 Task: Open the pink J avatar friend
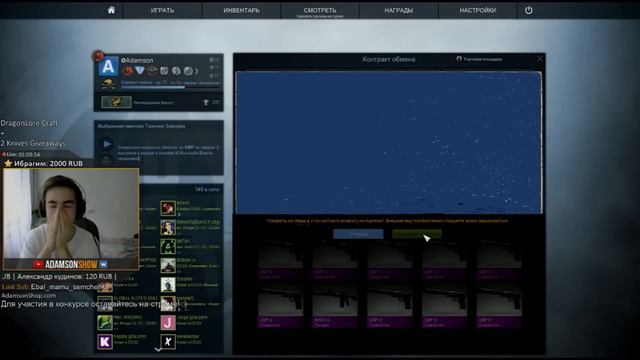tap(168, 322)
